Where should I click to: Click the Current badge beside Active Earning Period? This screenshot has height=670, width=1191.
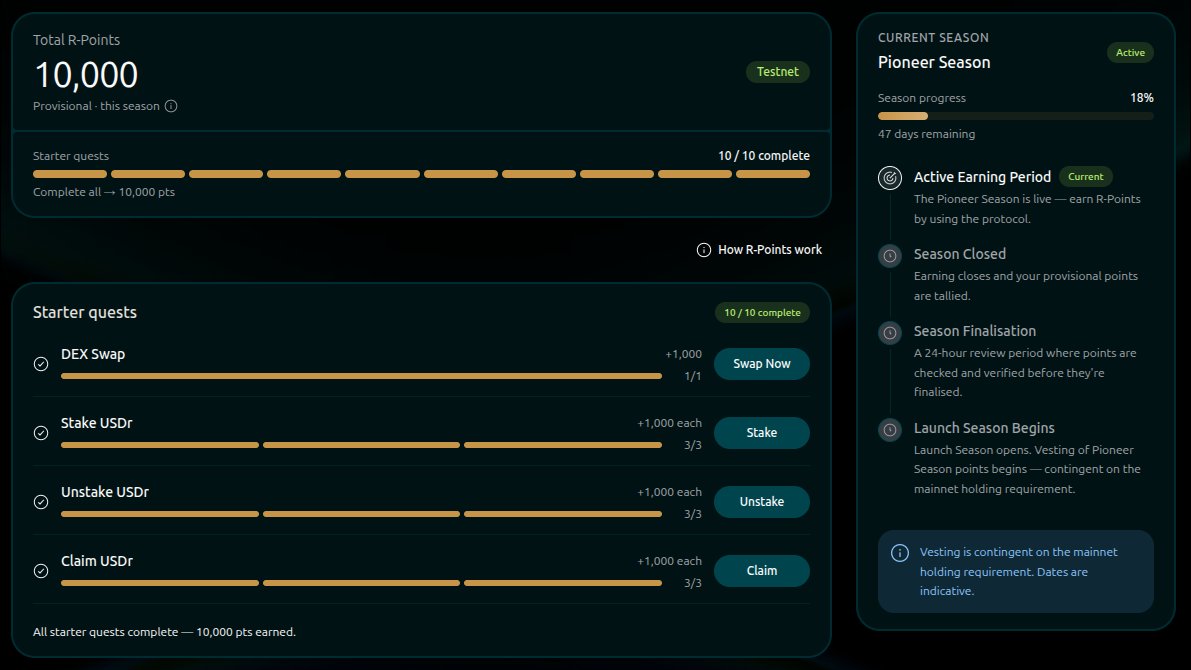(1085, 177)
